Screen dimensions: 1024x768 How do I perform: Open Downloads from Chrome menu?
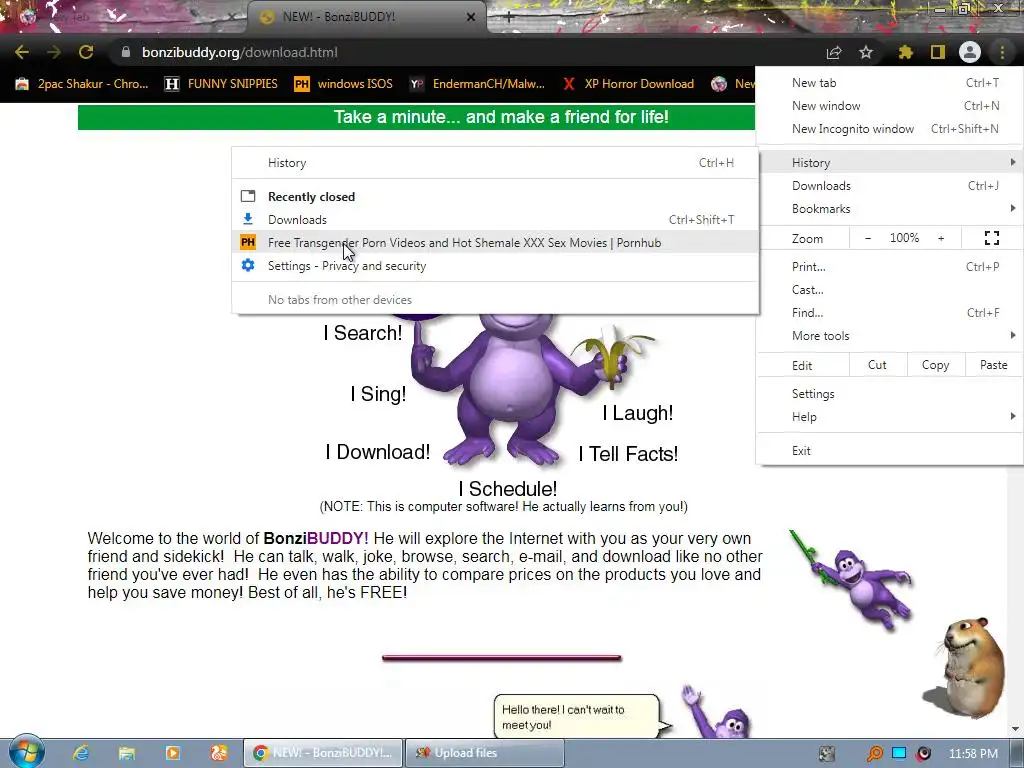889,185
